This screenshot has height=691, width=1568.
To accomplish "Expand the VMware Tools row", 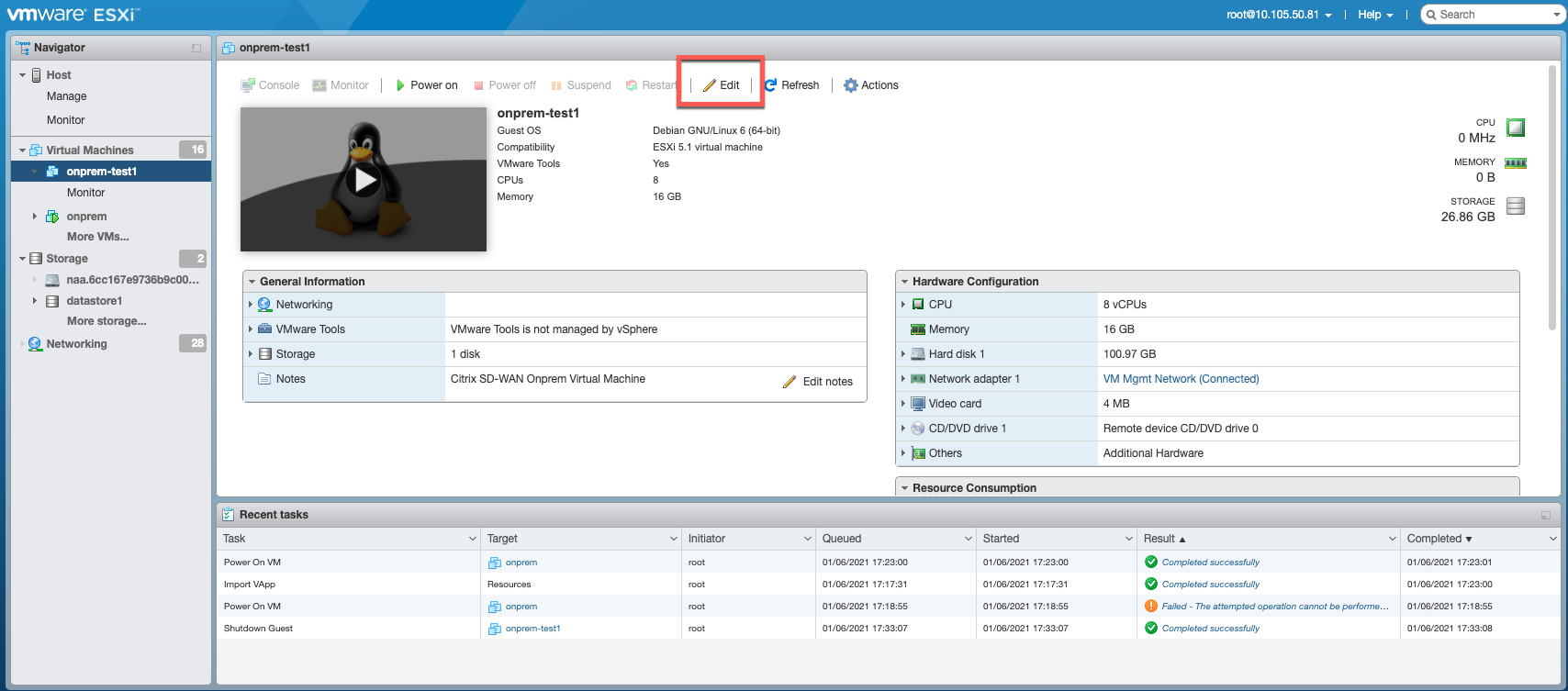I will pyautogui.click(x=250, y=329).
